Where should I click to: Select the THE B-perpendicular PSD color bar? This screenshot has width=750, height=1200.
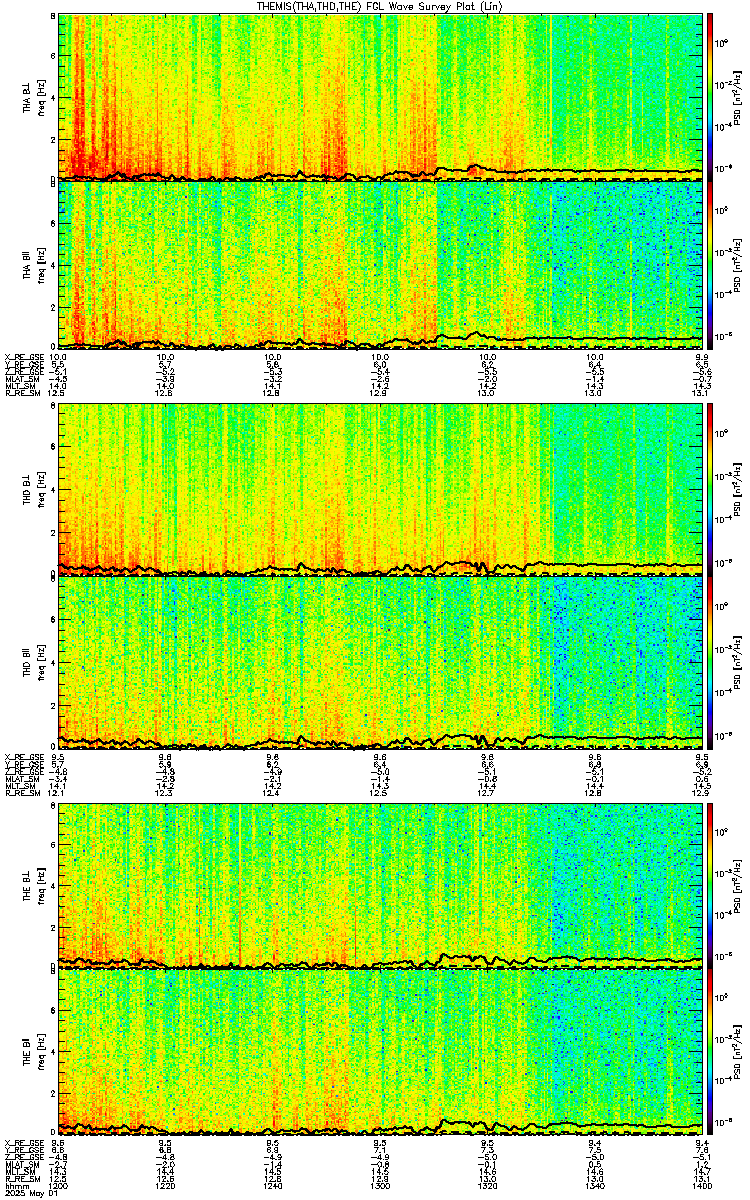tap(710, 885)
